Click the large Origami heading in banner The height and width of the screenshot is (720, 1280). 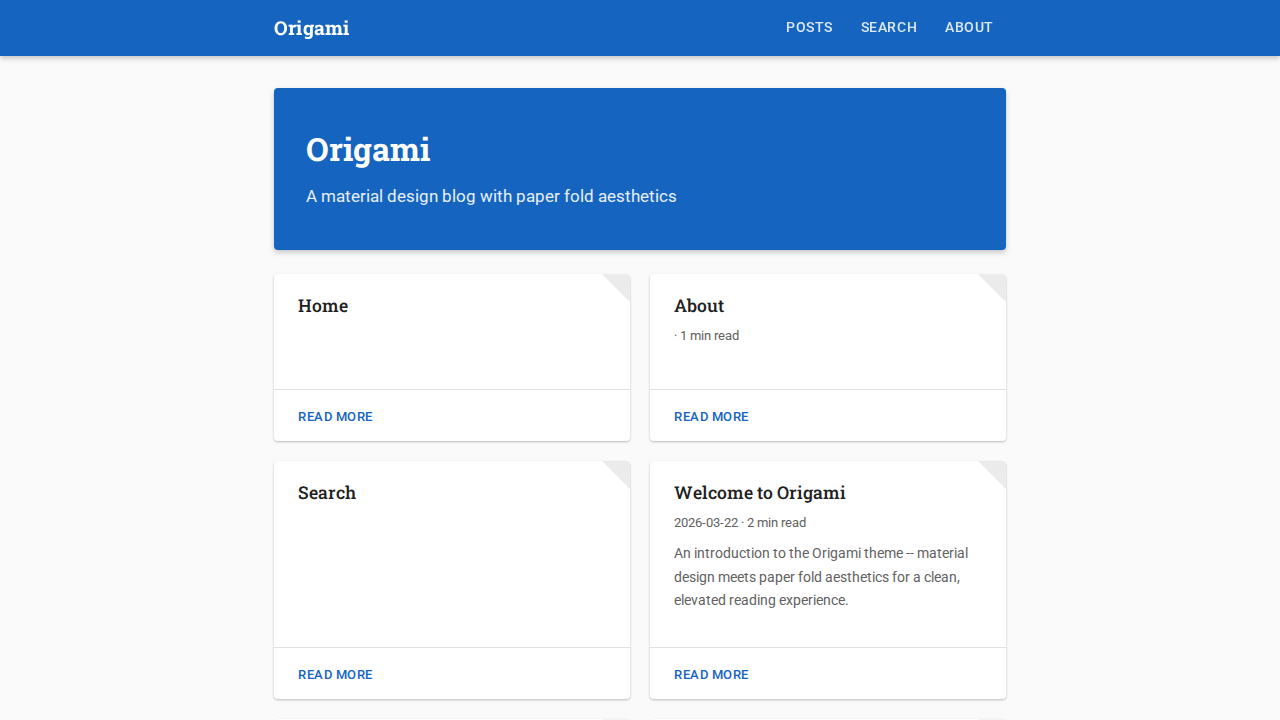pos(368,150)
